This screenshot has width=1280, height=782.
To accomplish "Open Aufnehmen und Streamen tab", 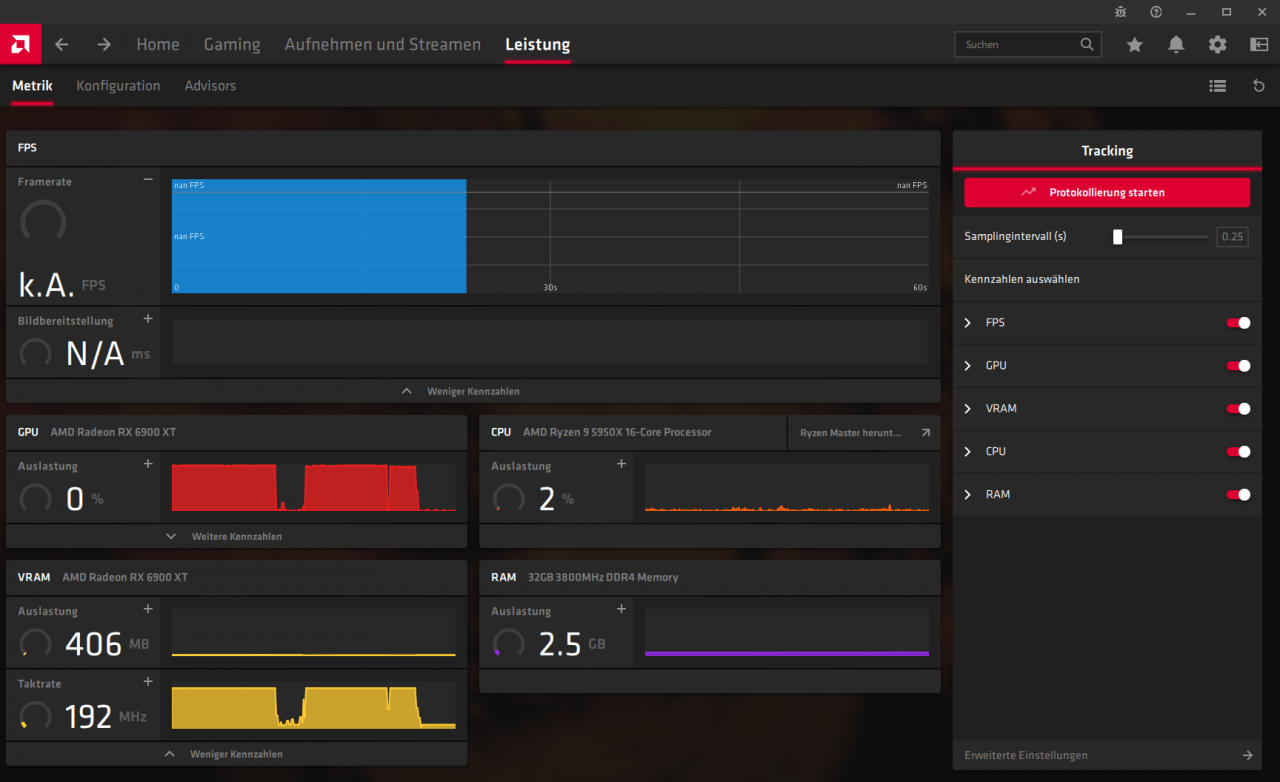I will coord(383,45).
